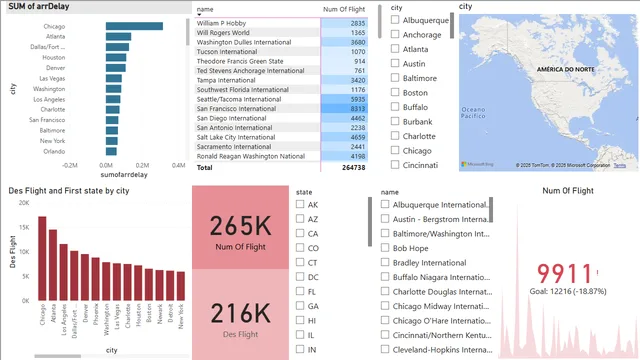The height and width of the screenshot is (360, 640).
Task: Check the AK state filter
Action: click(x=300, y=204)
